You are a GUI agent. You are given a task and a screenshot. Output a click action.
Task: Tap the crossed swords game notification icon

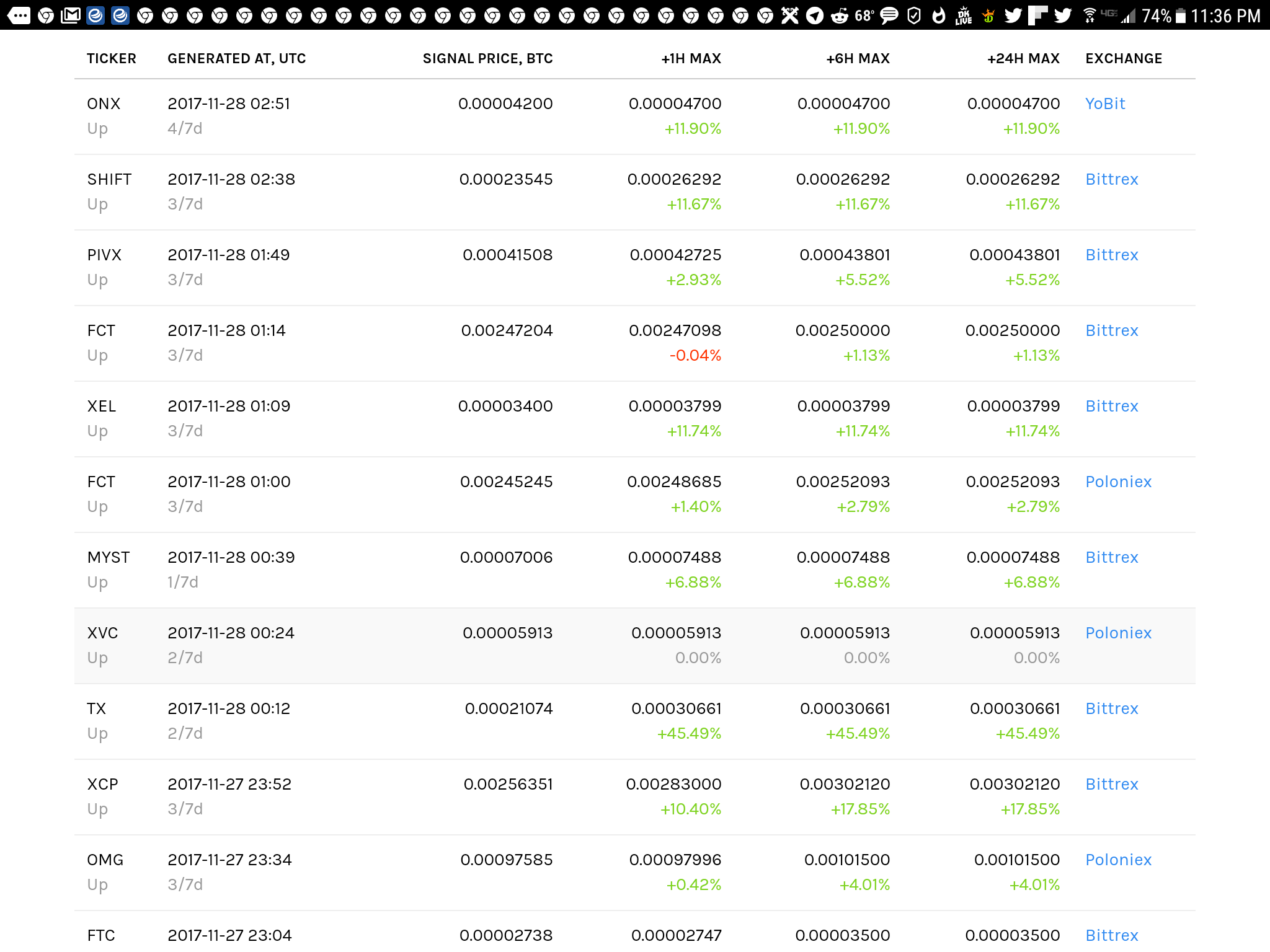[x=789, y=15]
